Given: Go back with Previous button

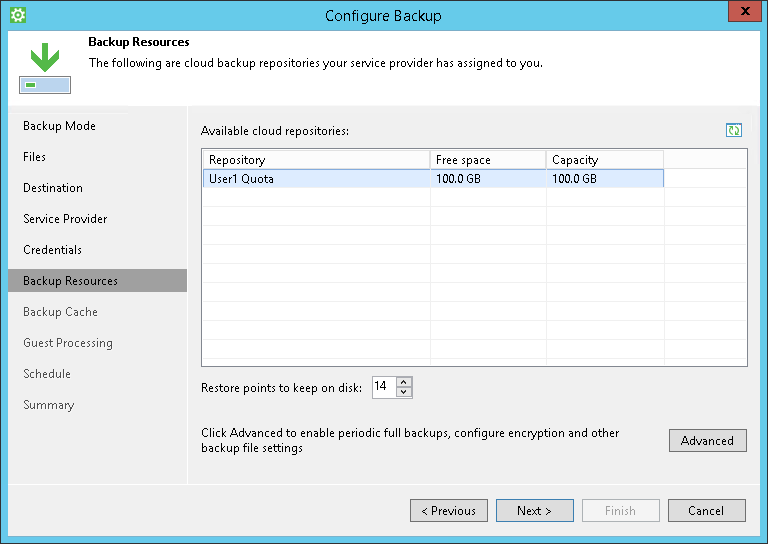Looking at the screenshot, I should coord(449,511).
